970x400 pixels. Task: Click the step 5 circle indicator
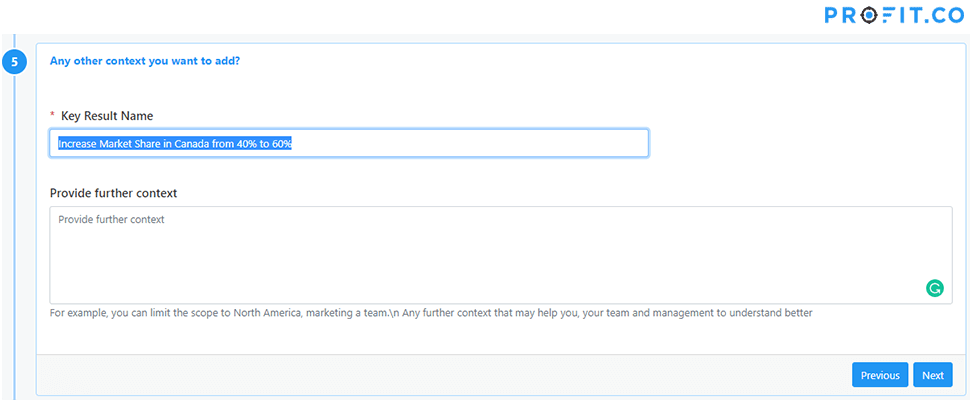click(14, 62)
